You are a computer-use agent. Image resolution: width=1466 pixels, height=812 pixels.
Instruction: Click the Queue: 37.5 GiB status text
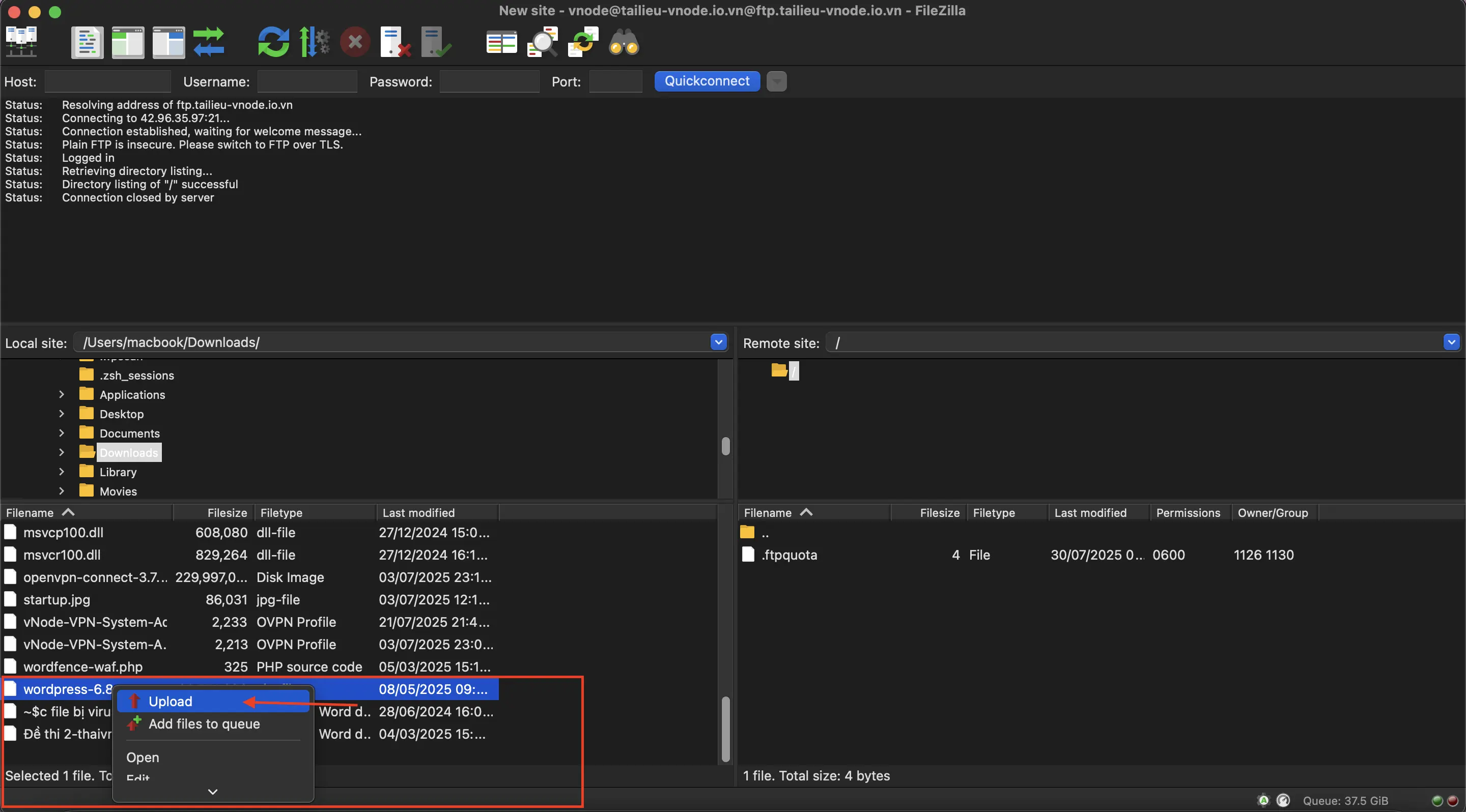pyautogui.click(x=1345, y=801)
